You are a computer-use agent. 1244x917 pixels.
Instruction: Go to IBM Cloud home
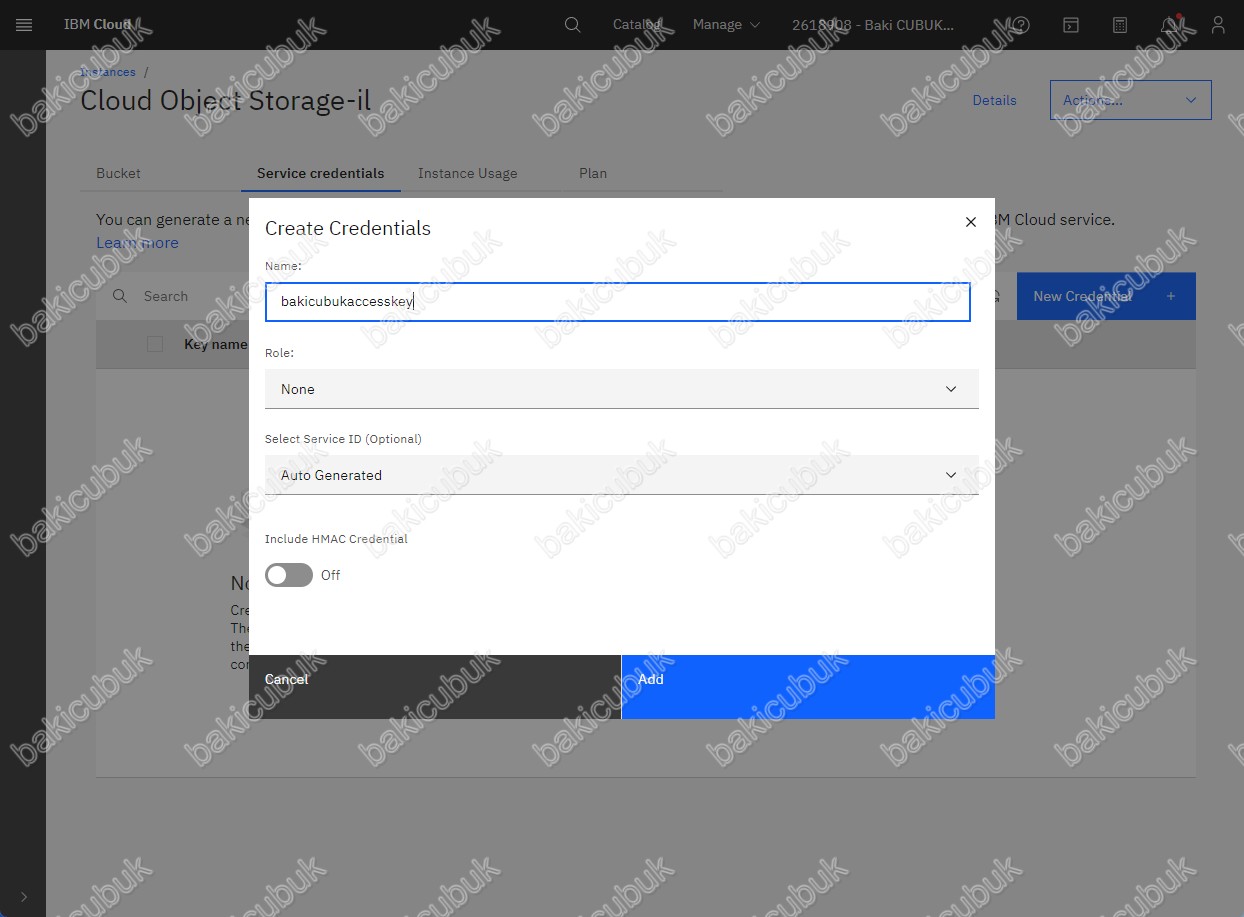click(x=97, y=25)
